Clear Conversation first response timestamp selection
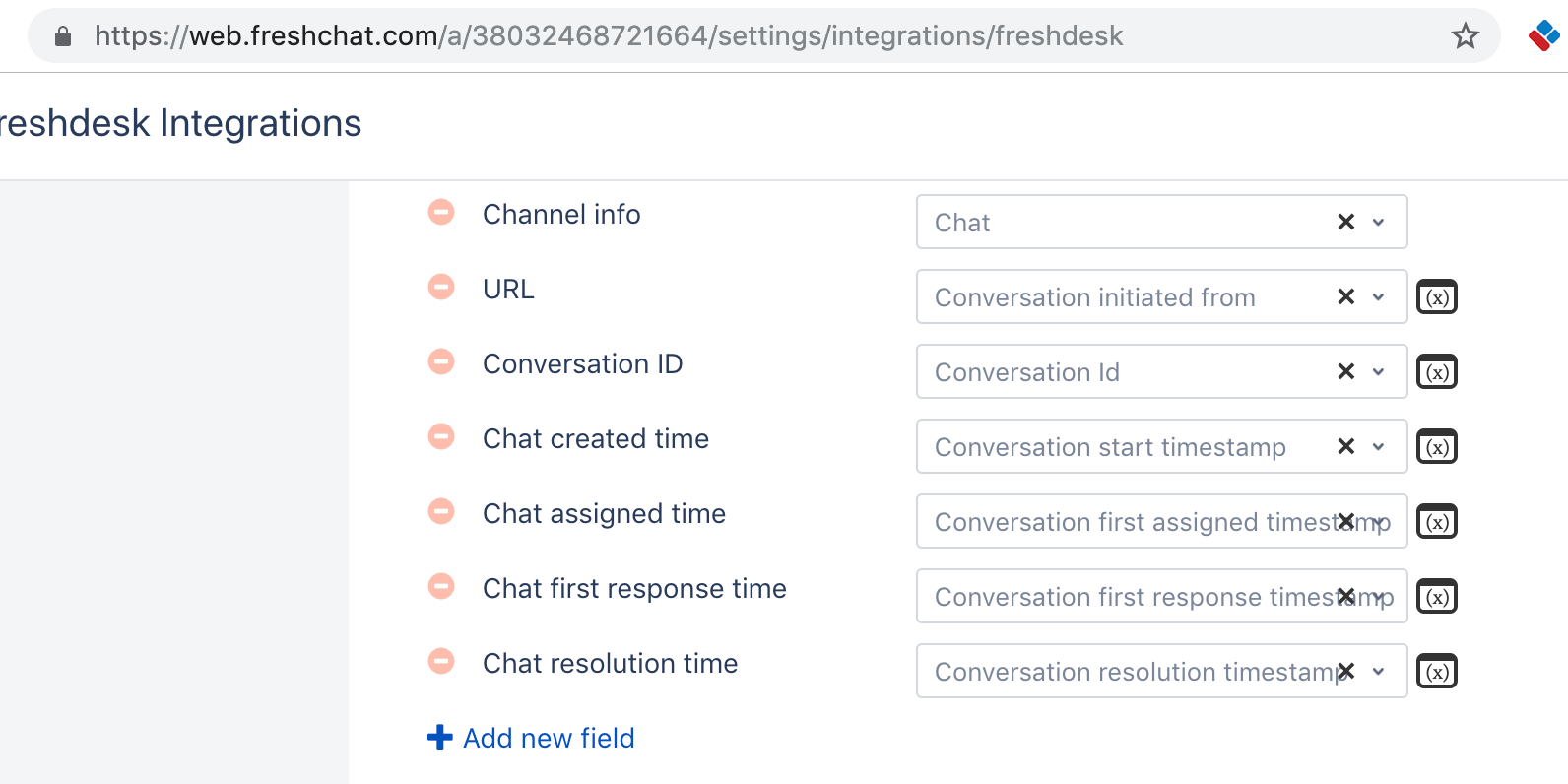The width and height of the screenshot is (1568, 784). [x=1346, y=596]
